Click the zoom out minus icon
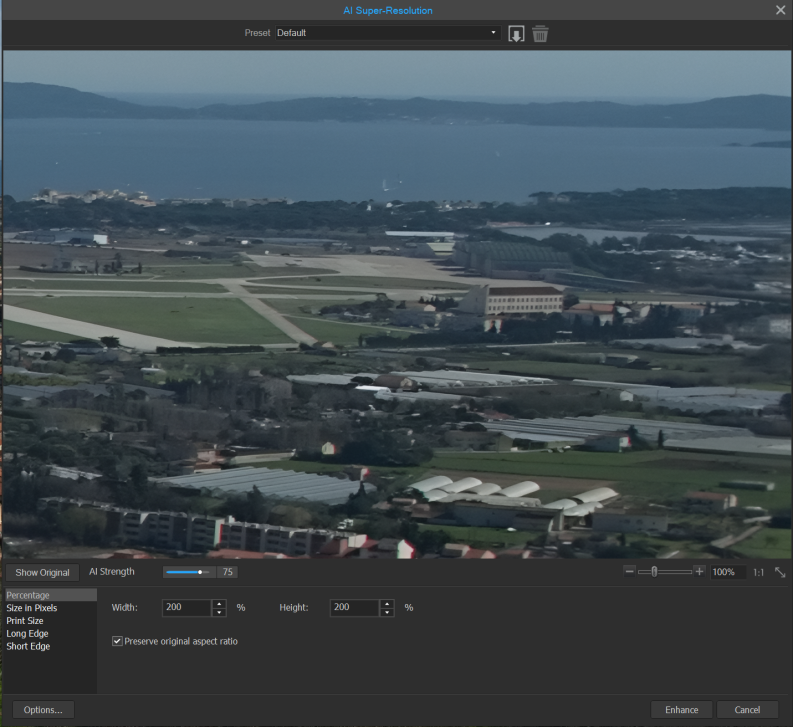 (x=629, y=571)
